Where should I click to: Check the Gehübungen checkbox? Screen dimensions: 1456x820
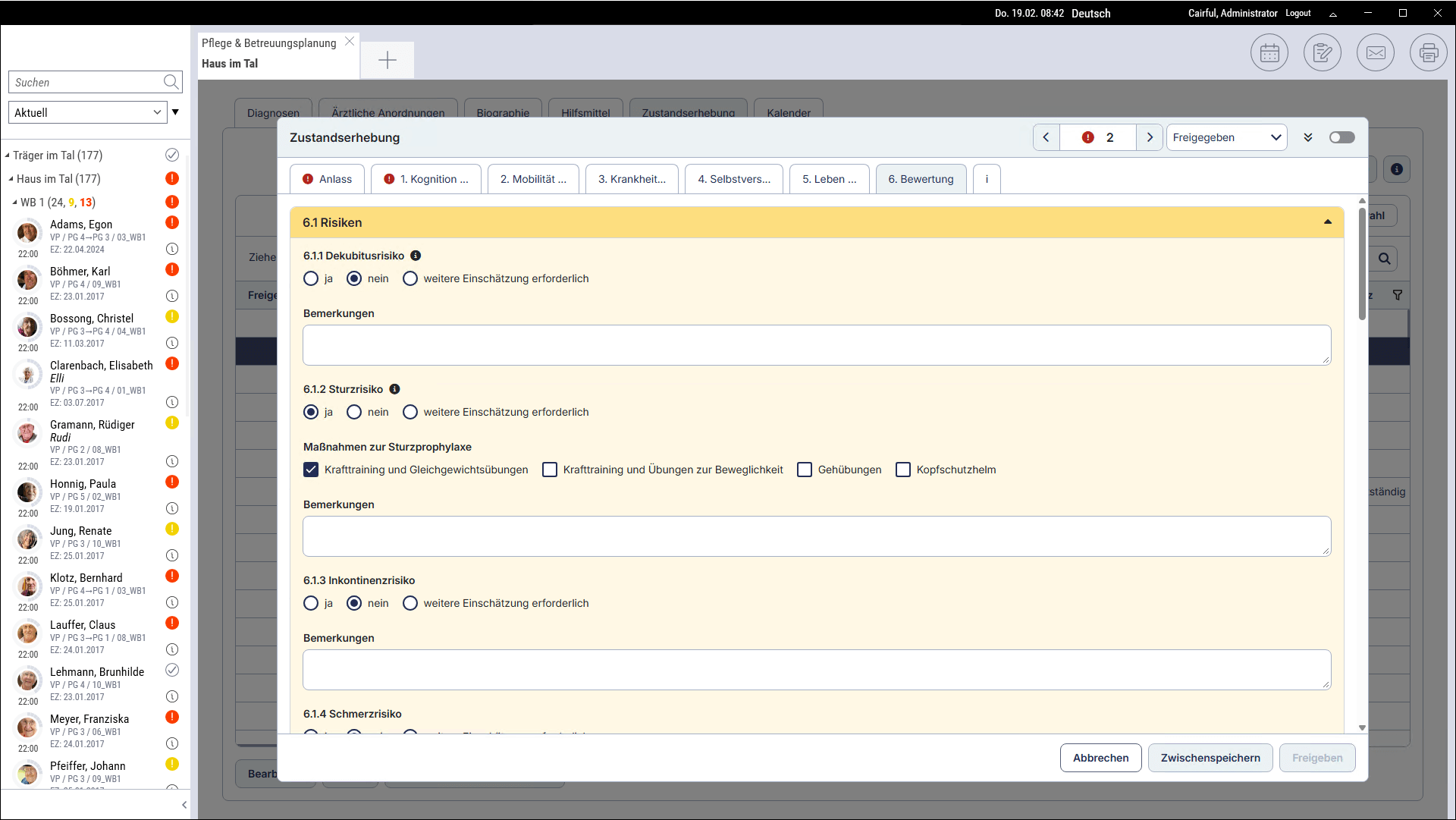(x=805, y=470)
